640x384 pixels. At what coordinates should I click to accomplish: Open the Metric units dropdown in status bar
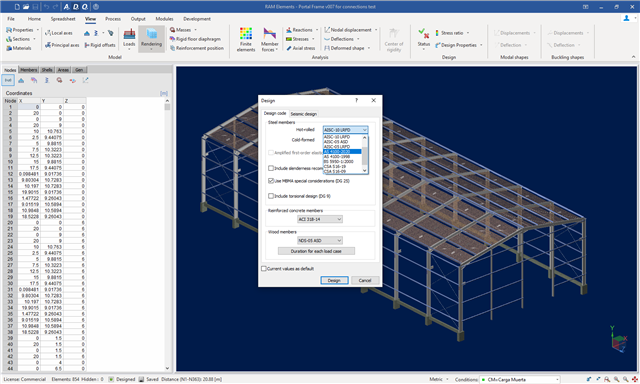[439, 379]
